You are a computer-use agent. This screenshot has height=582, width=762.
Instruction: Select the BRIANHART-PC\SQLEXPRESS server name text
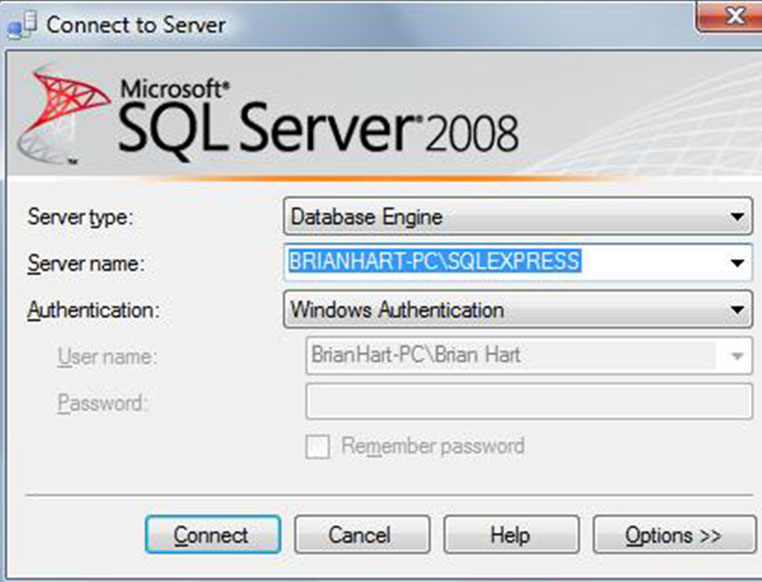(x=434, y=261)
